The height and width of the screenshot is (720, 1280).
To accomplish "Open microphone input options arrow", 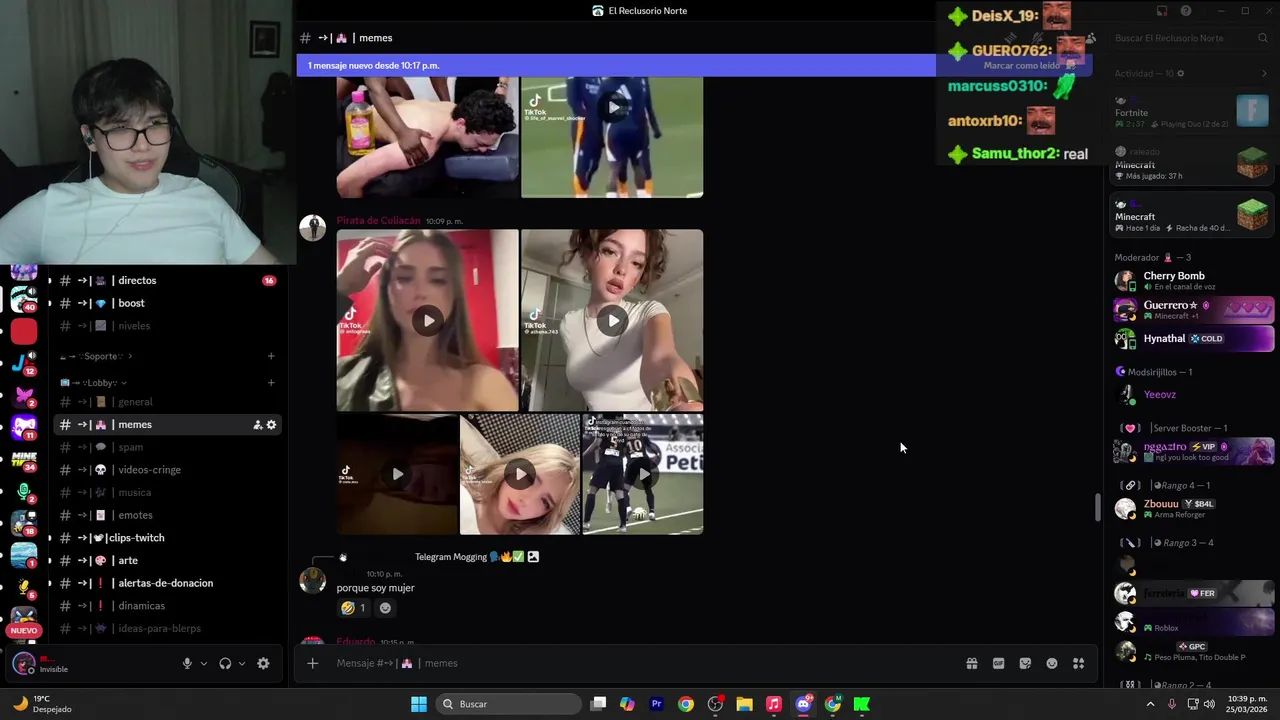I will pos(203,663).
